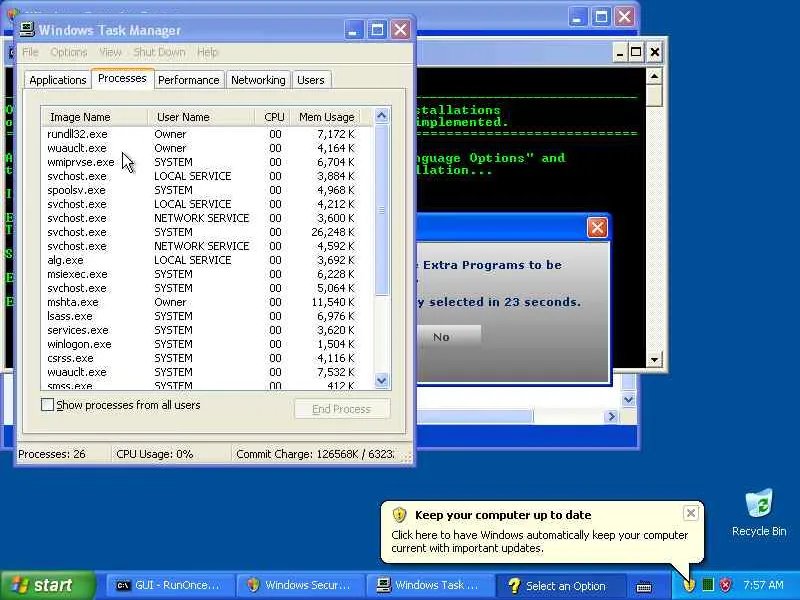This screenshot has height=600, width=800.
Task: Switch to the Performance tab
Action: tap(188, 80)
